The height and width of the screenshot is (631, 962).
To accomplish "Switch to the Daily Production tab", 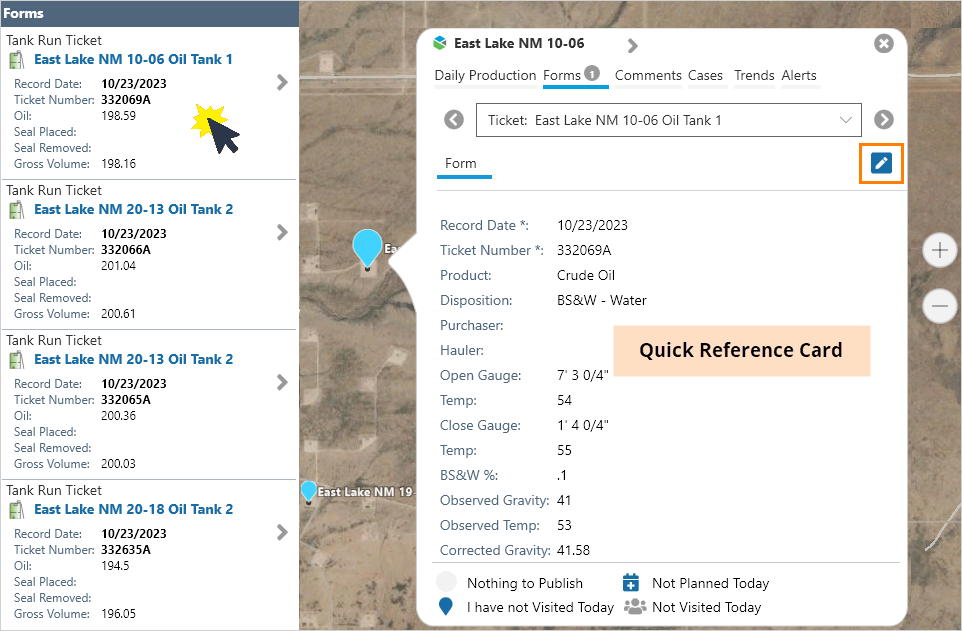I will pos(485,76).
